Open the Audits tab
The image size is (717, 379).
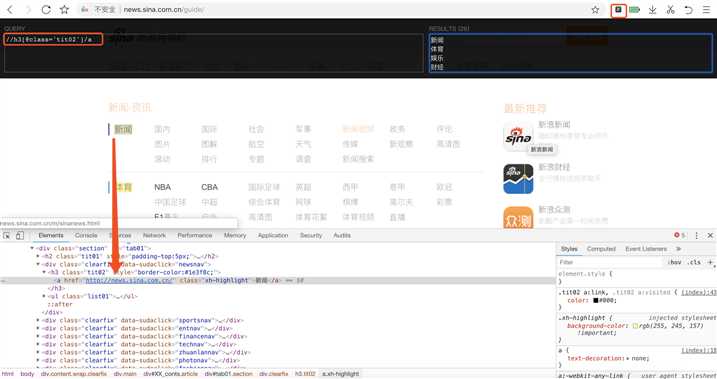(x=342, y=235)
